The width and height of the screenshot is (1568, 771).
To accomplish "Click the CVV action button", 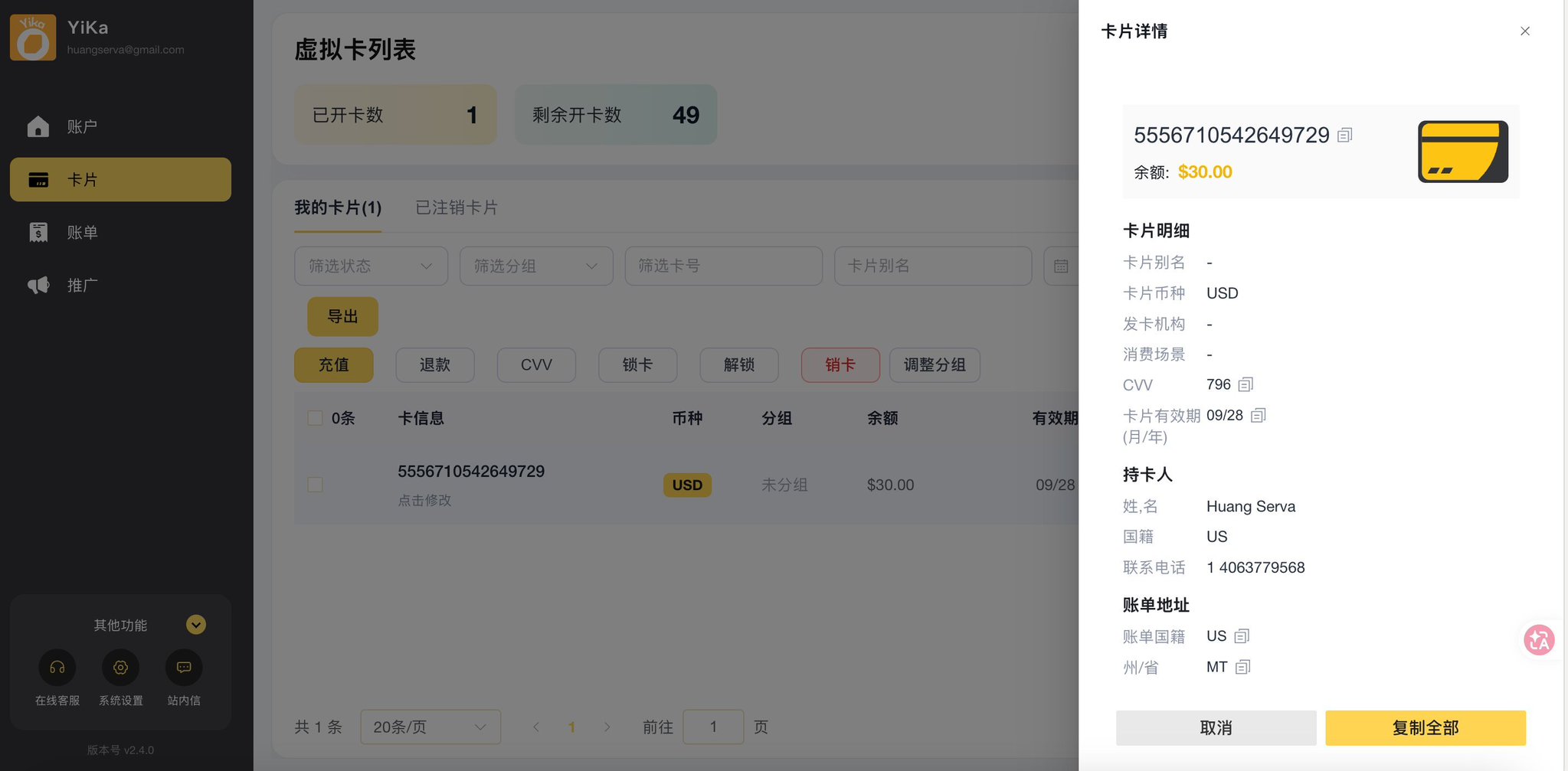I will click(536, 365).
